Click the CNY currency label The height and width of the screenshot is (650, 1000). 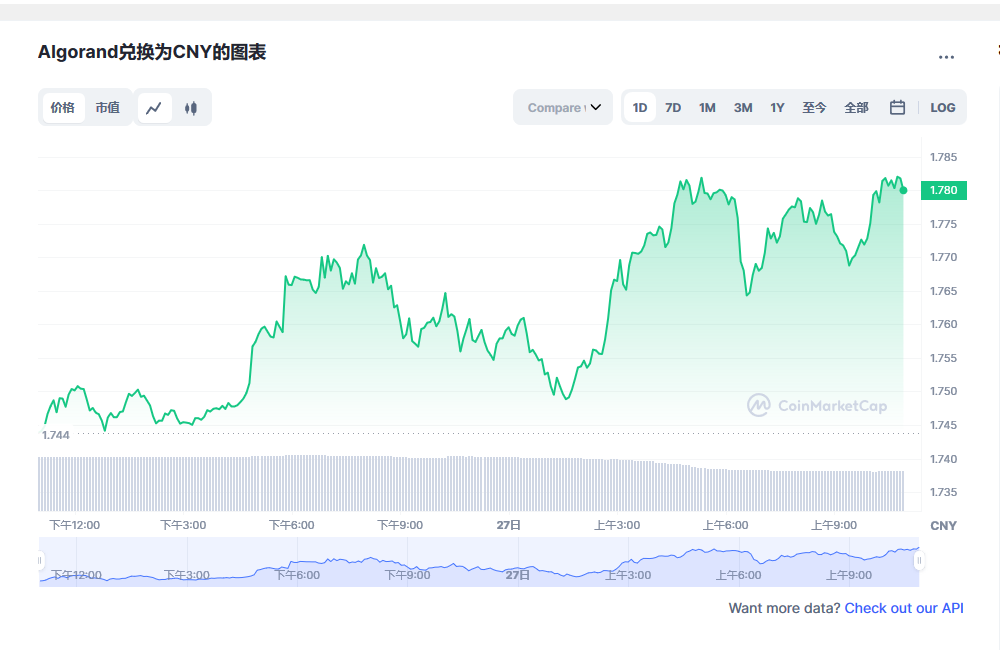943,526
